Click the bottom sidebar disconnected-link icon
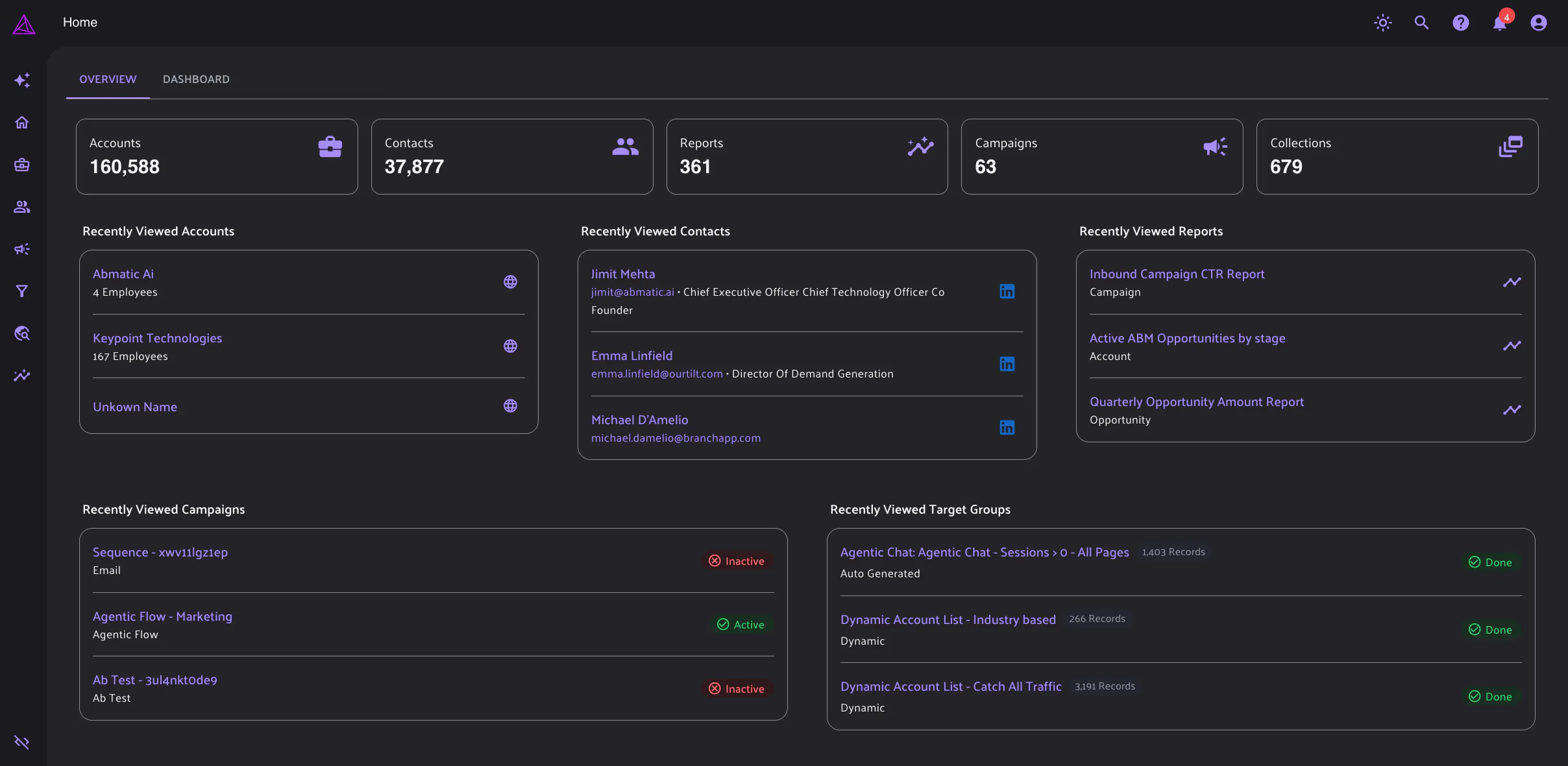This screenshot has width=1568, height=766. [x=22, y=742]
